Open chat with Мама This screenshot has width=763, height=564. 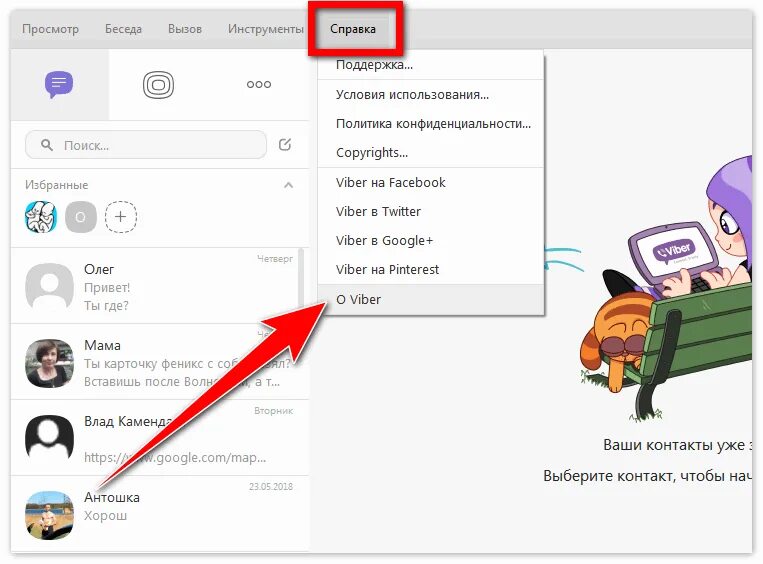(x=160, y=363)
